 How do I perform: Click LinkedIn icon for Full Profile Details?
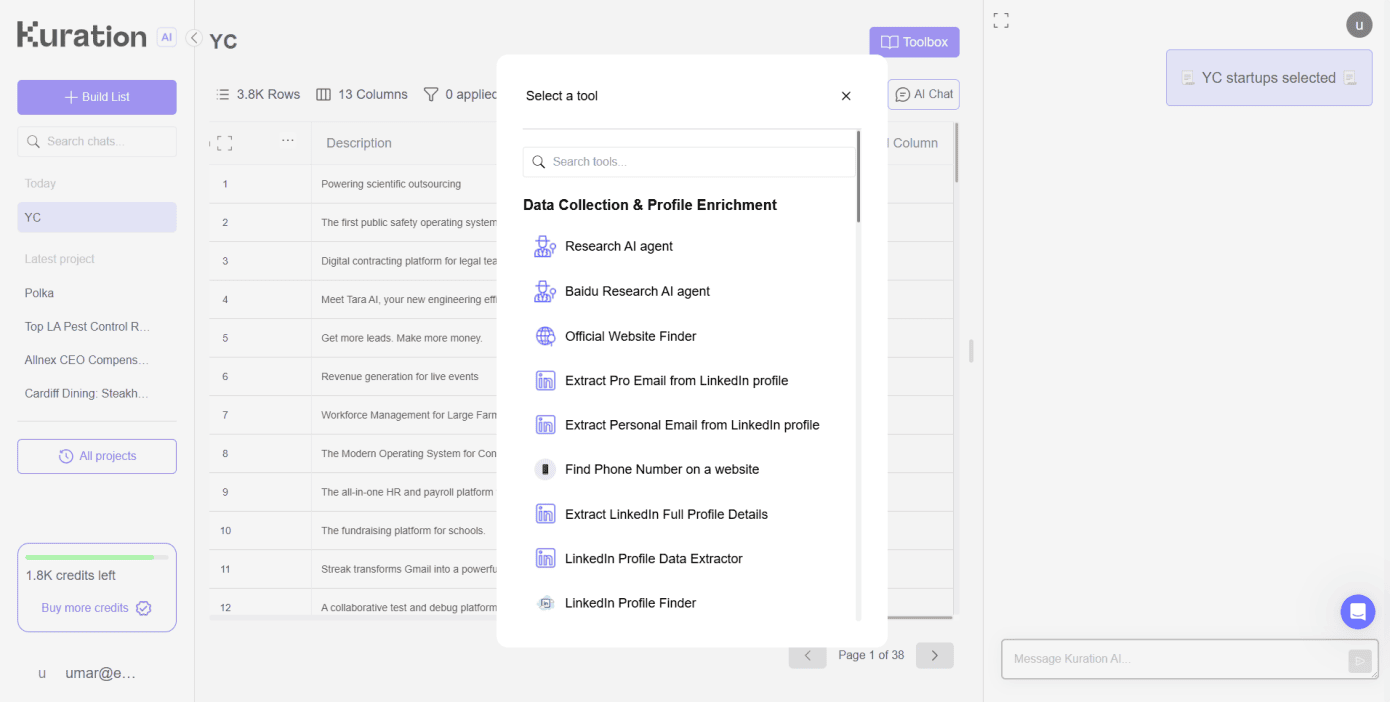[x=545, y=514]
